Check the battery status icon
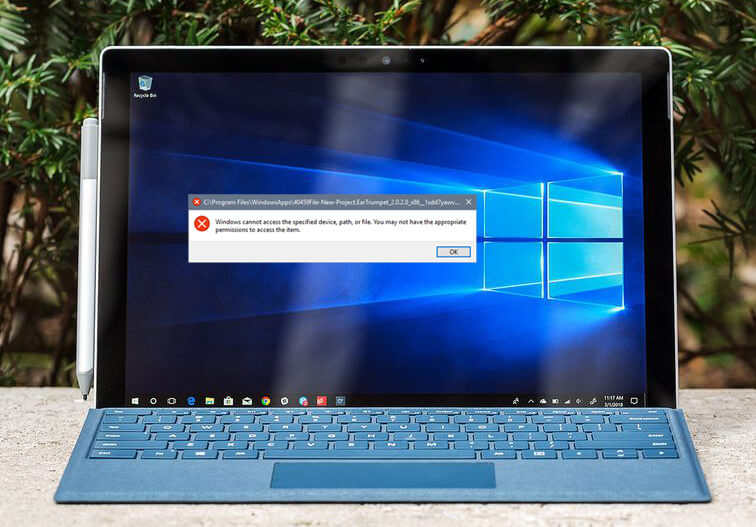 (555, 401)
